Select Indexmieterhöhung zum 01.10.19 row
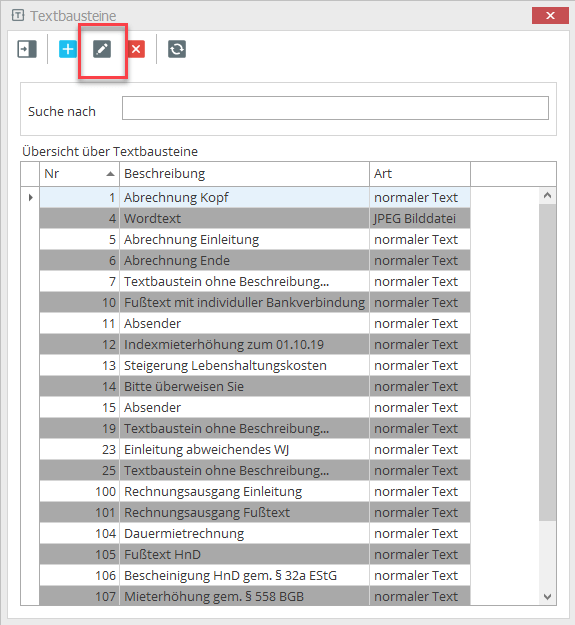575x625 pixels. [x=255, y=344]
